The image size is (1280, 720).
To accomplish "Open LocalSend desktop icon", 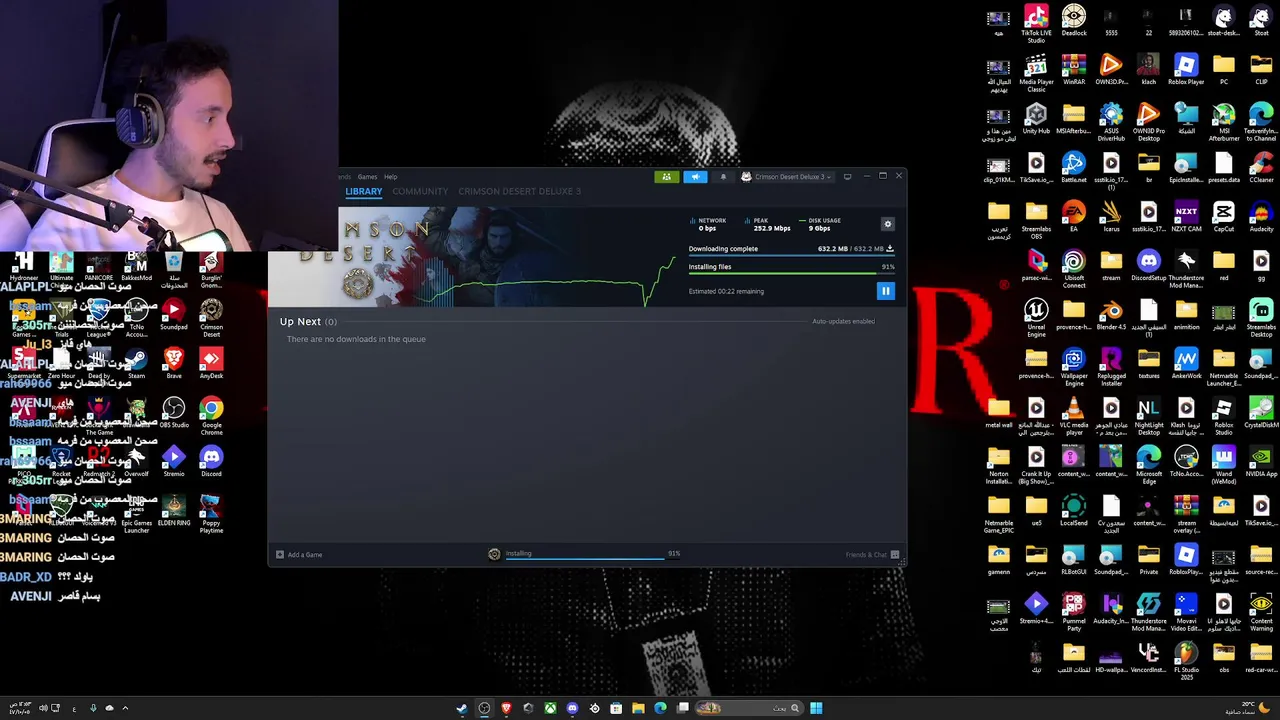I will pos(1074,512).
